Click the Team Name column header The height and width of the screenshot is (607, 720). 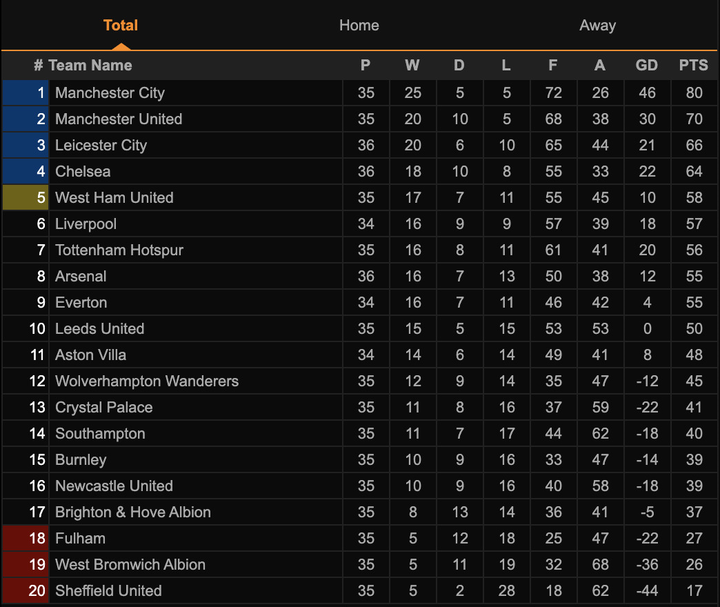click(x=90, y=65)
